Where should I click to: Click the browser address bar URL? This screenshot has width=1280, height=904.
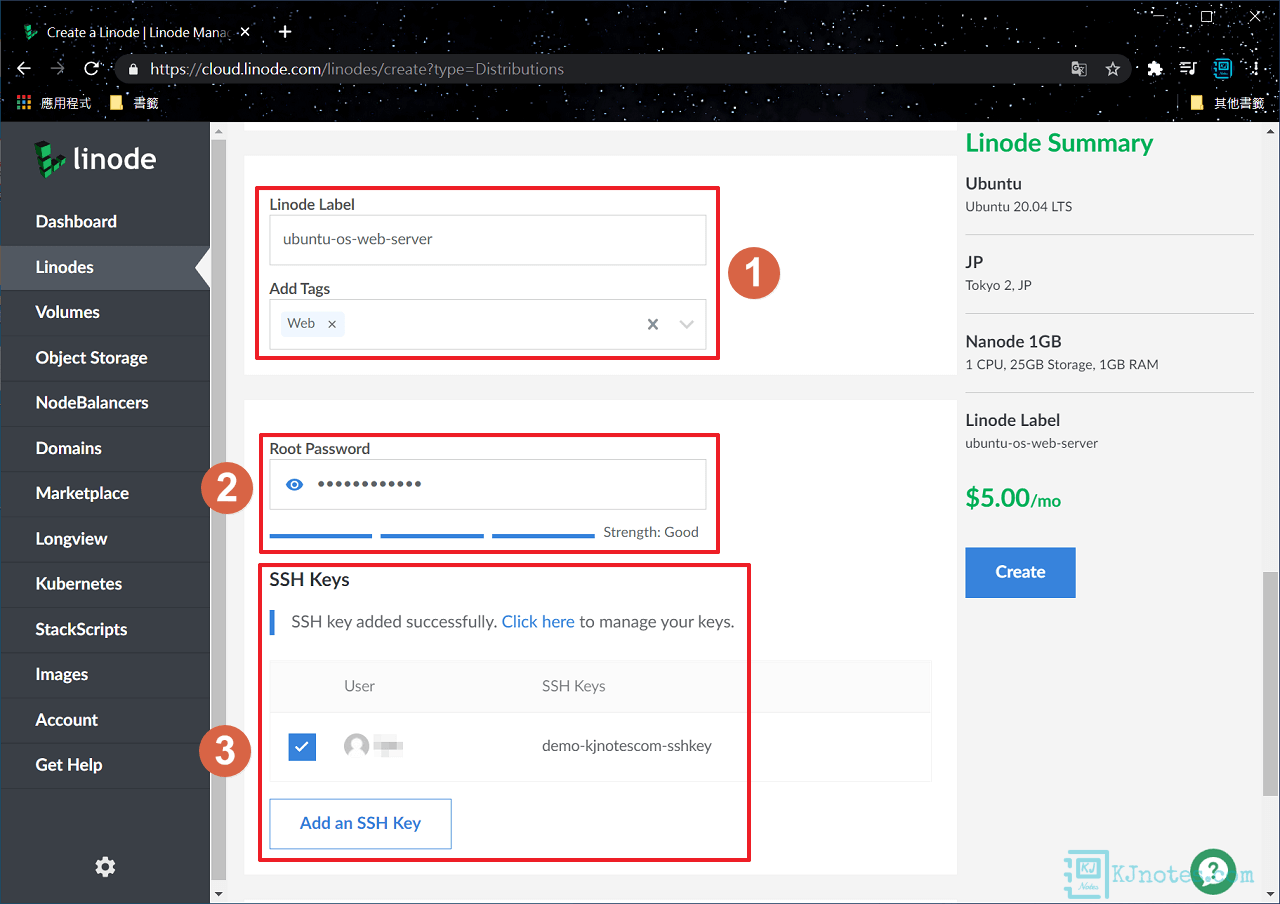pyautogui.click(x=357, y=69)
